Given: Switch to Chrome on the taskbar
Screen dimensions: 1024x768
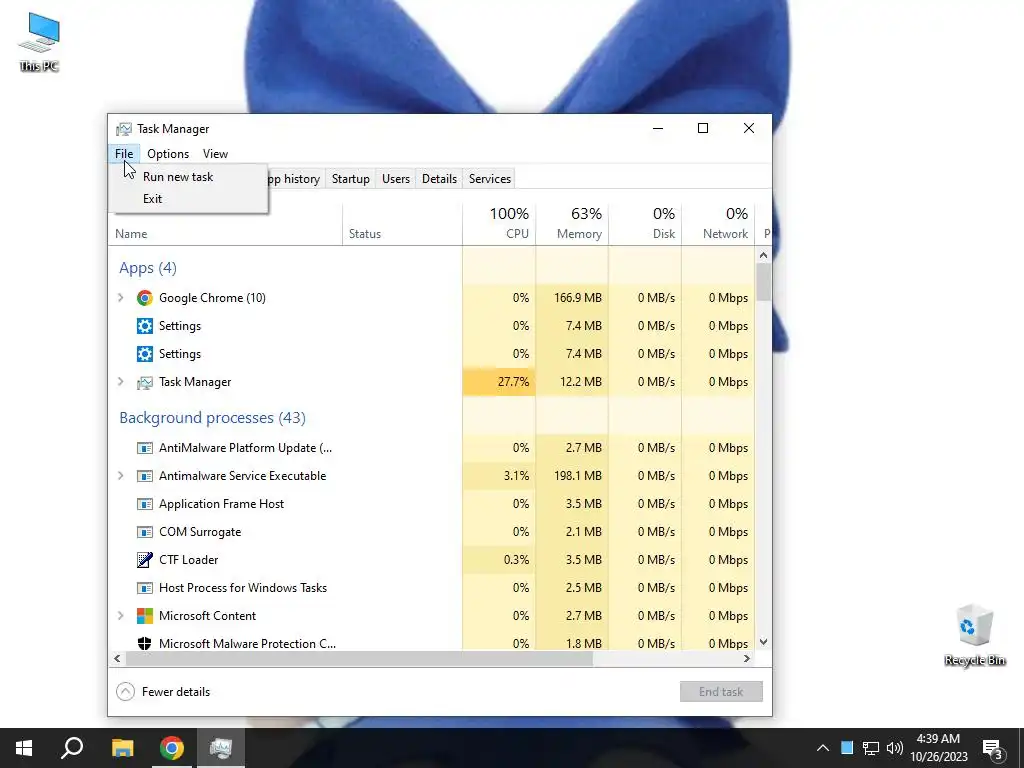Looking at the screenshot, I should [x=172, y=748].
